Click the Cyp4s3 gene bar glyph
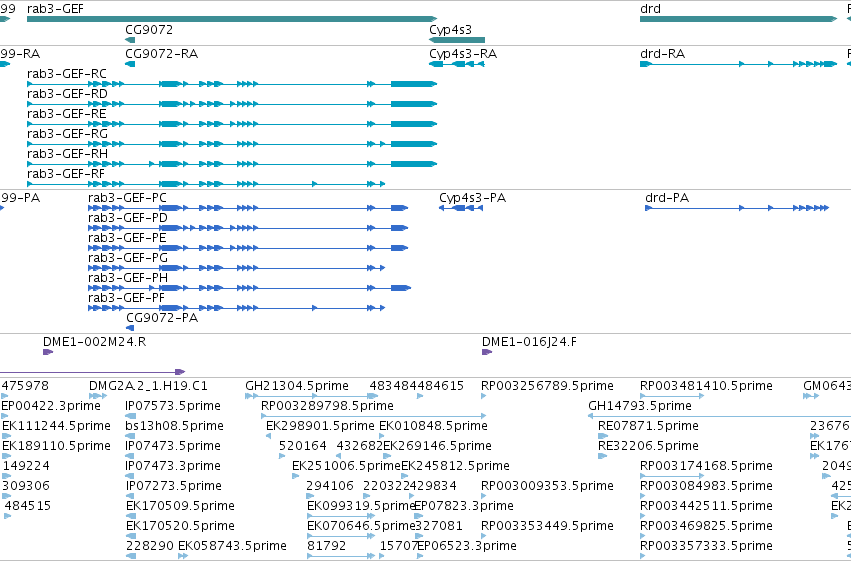 456,40
